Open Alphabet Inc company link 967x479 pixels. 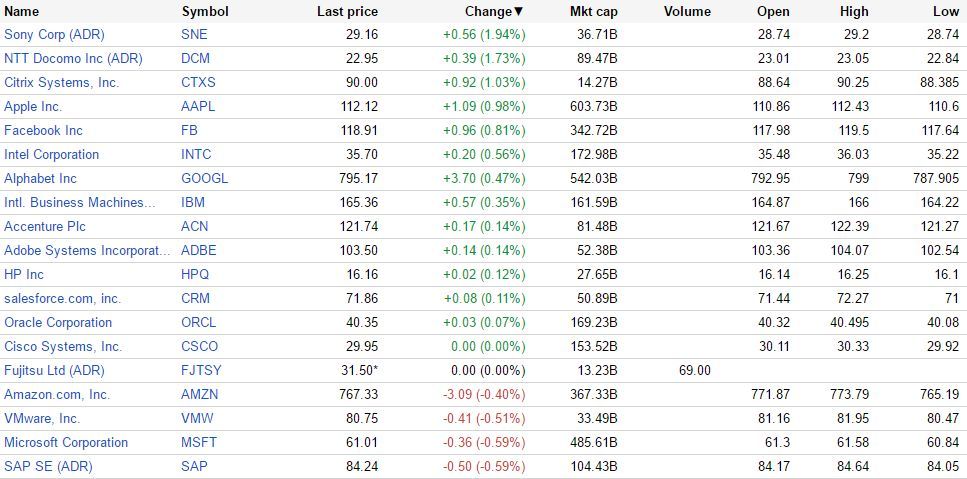[40, 178]
